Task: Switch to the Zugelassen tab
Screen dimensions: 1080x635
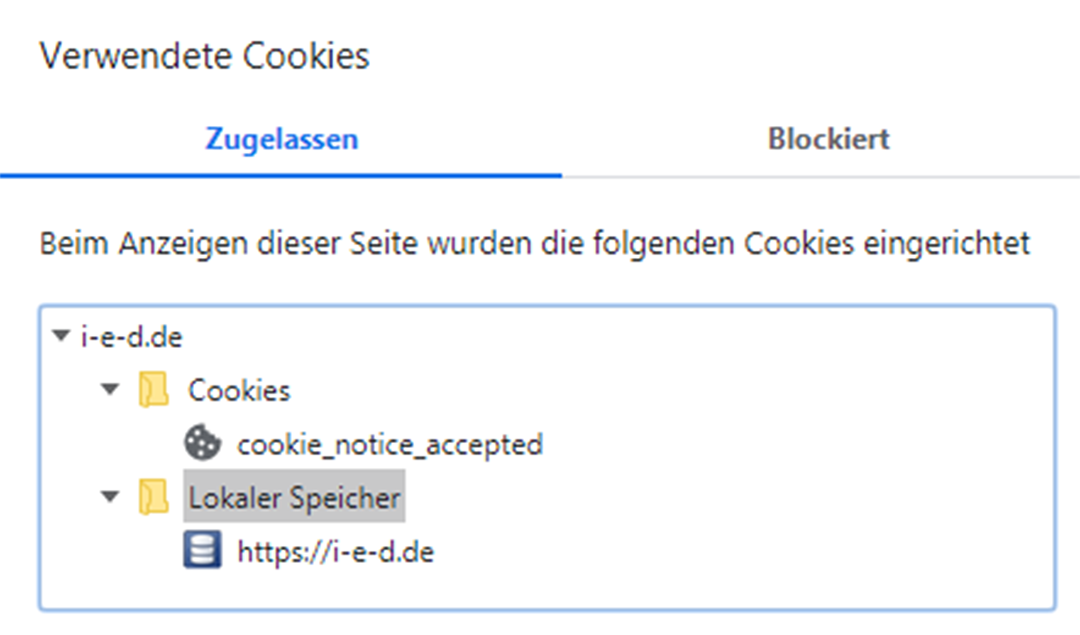Action: [x=281, y=139]
